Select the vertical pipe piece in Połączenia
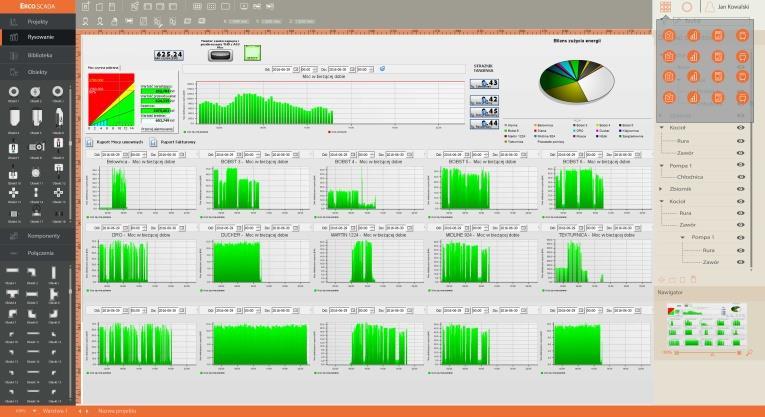 click(54, 272)
